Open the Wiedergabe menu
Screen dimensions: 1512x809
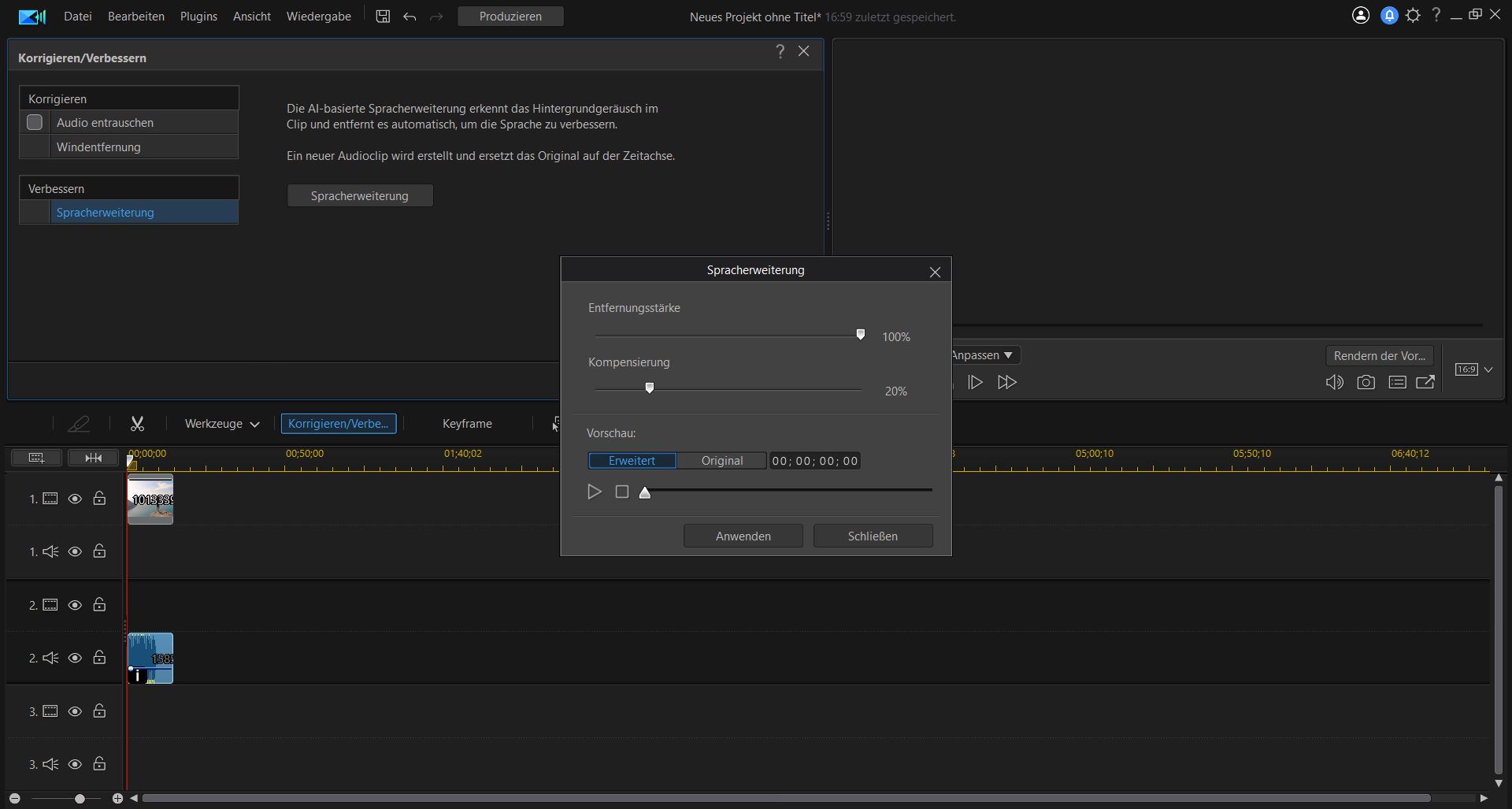[x=319, y=17]
